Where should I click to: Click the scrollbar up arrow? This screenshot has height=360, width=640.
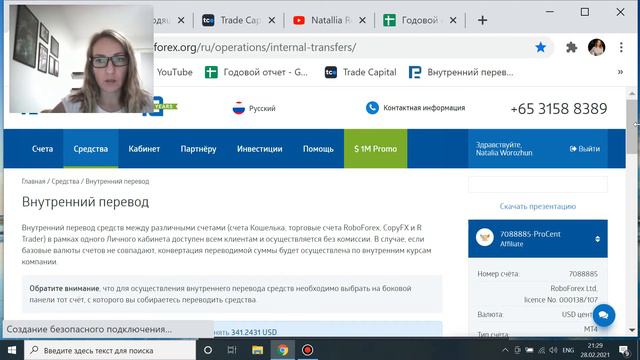click(632, 93)
